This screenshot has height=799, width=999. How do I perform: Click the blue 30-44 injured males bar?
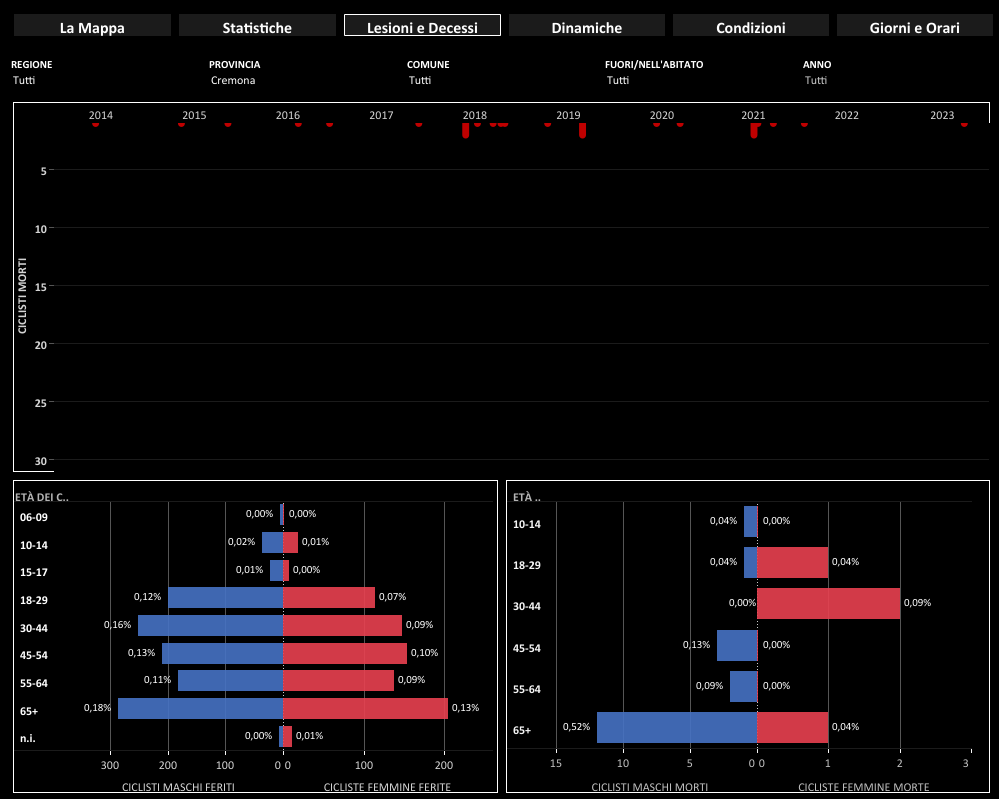tap(210, 625)
